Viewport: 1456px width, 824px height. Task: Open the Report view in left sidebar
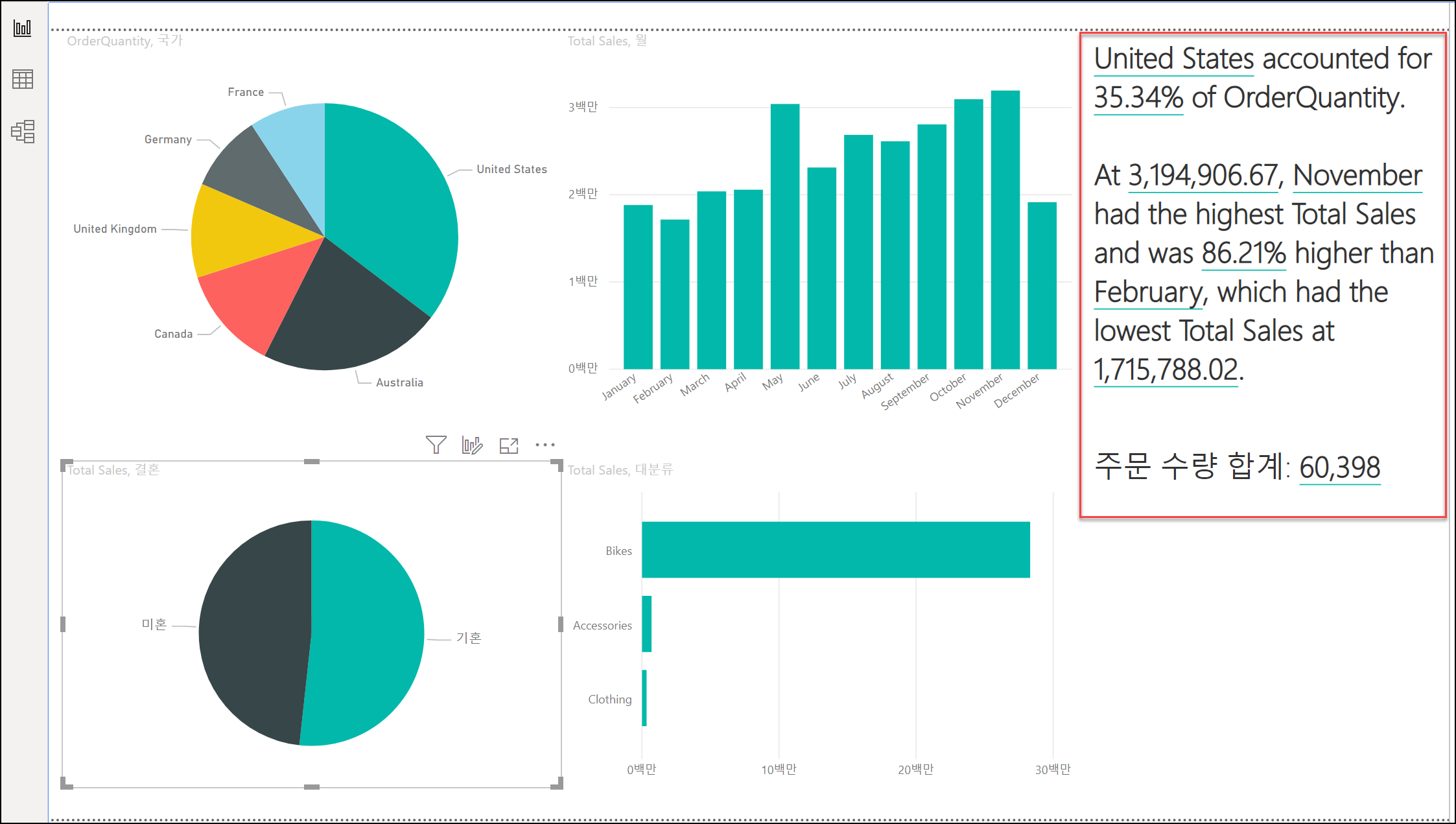click(23, 28)
